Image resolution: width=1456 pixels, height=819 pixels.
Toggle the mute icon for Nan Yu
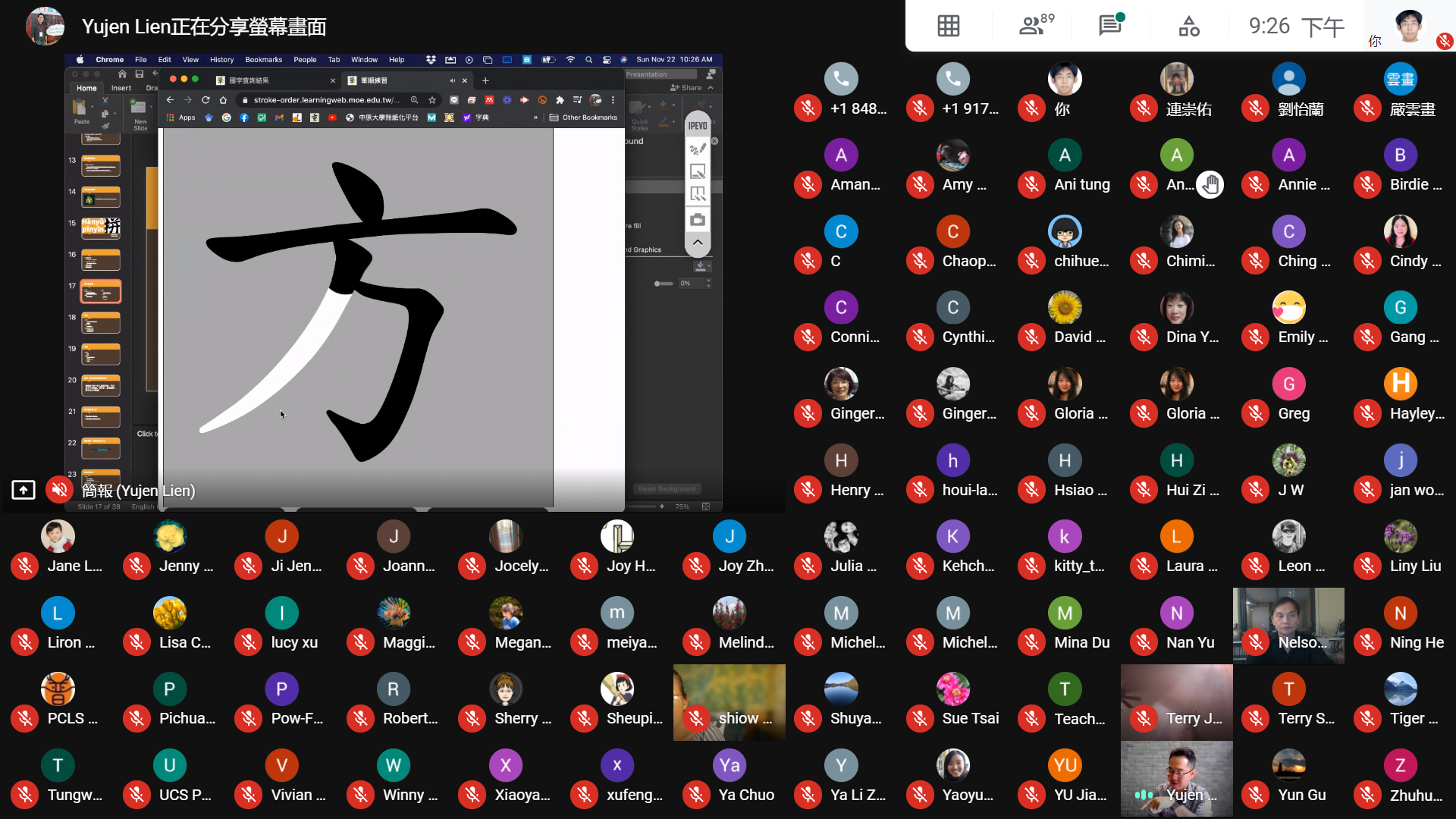pyautogui.click(x=1144, y=642)
